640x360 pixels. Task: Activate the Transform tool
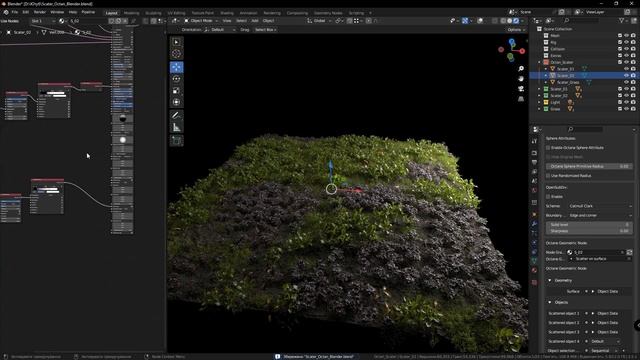click(x=176, y=102)
